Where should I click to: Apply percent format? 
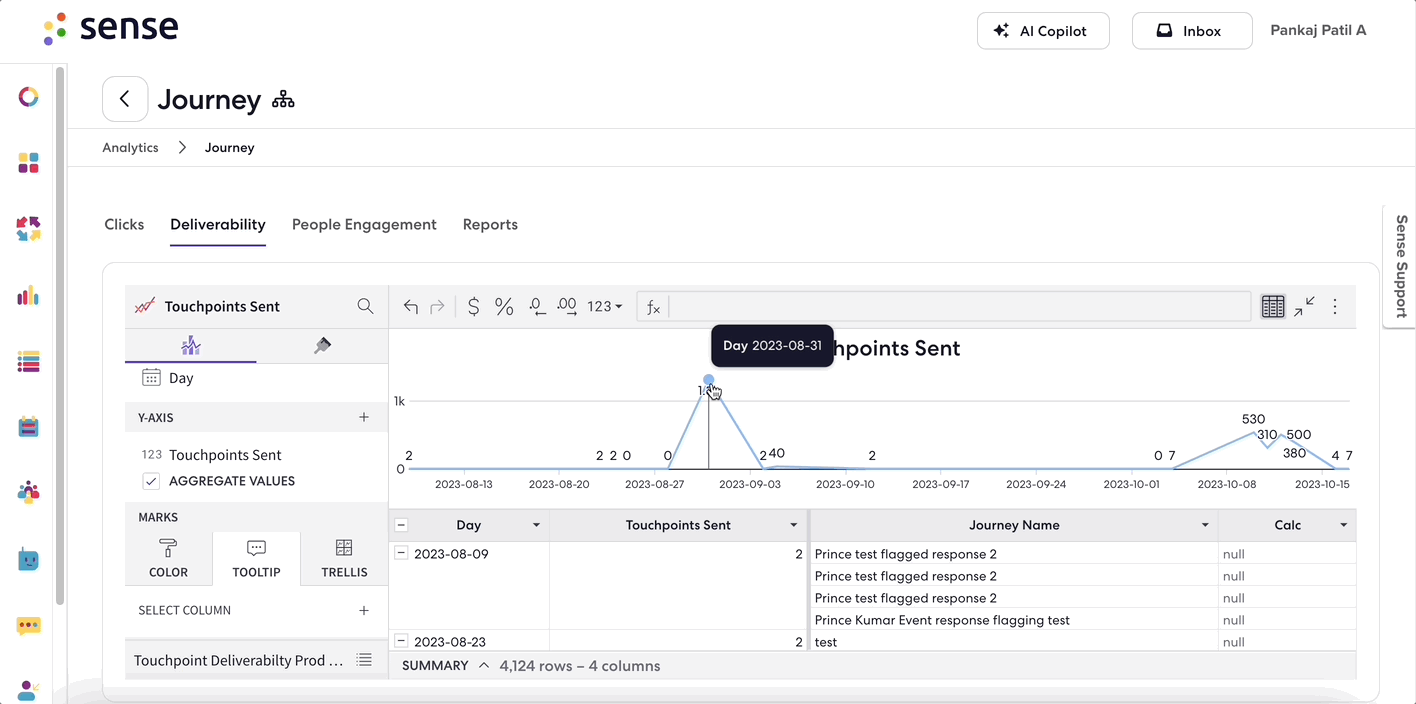[x=504, y=307]
